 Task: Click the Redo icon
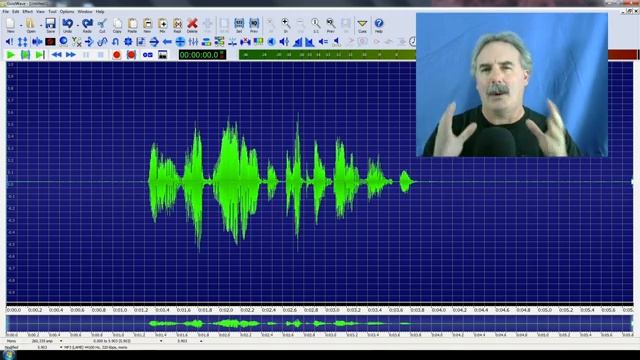[x=87, y=24]
